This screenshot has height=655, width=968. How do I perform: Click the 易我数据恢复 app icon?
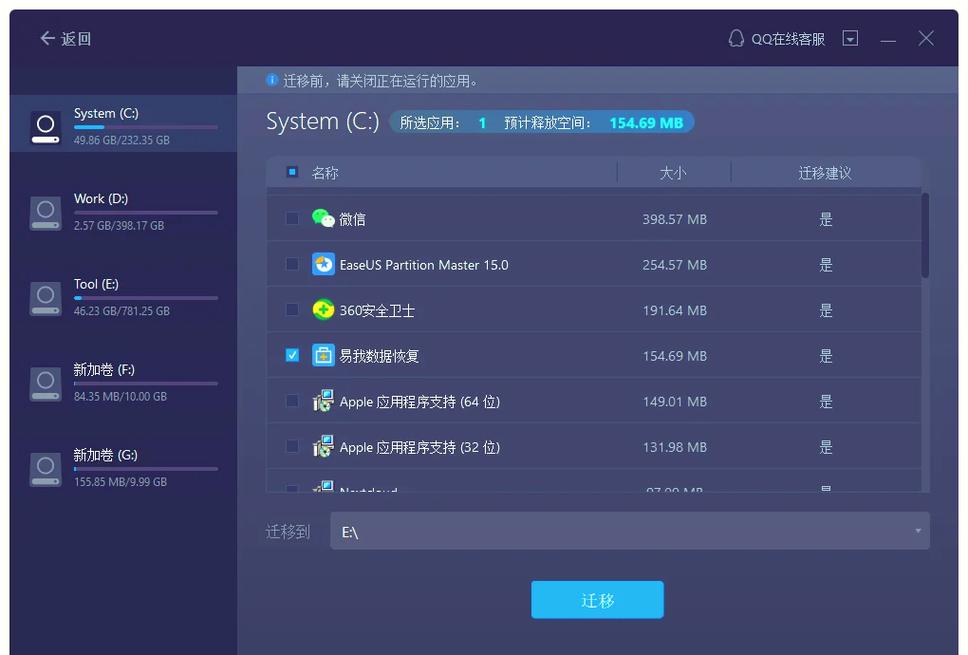click(323, 355)
